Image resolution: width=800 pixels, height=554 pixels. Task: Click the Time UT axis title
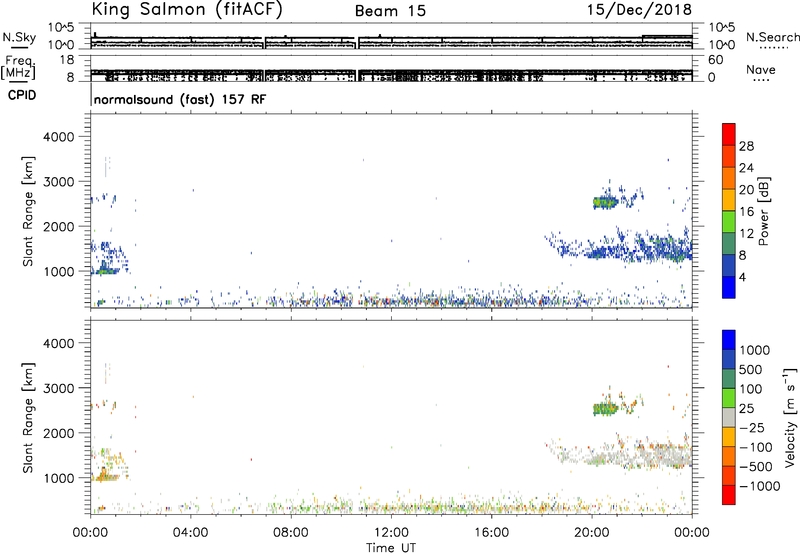[x=391, y=548]
